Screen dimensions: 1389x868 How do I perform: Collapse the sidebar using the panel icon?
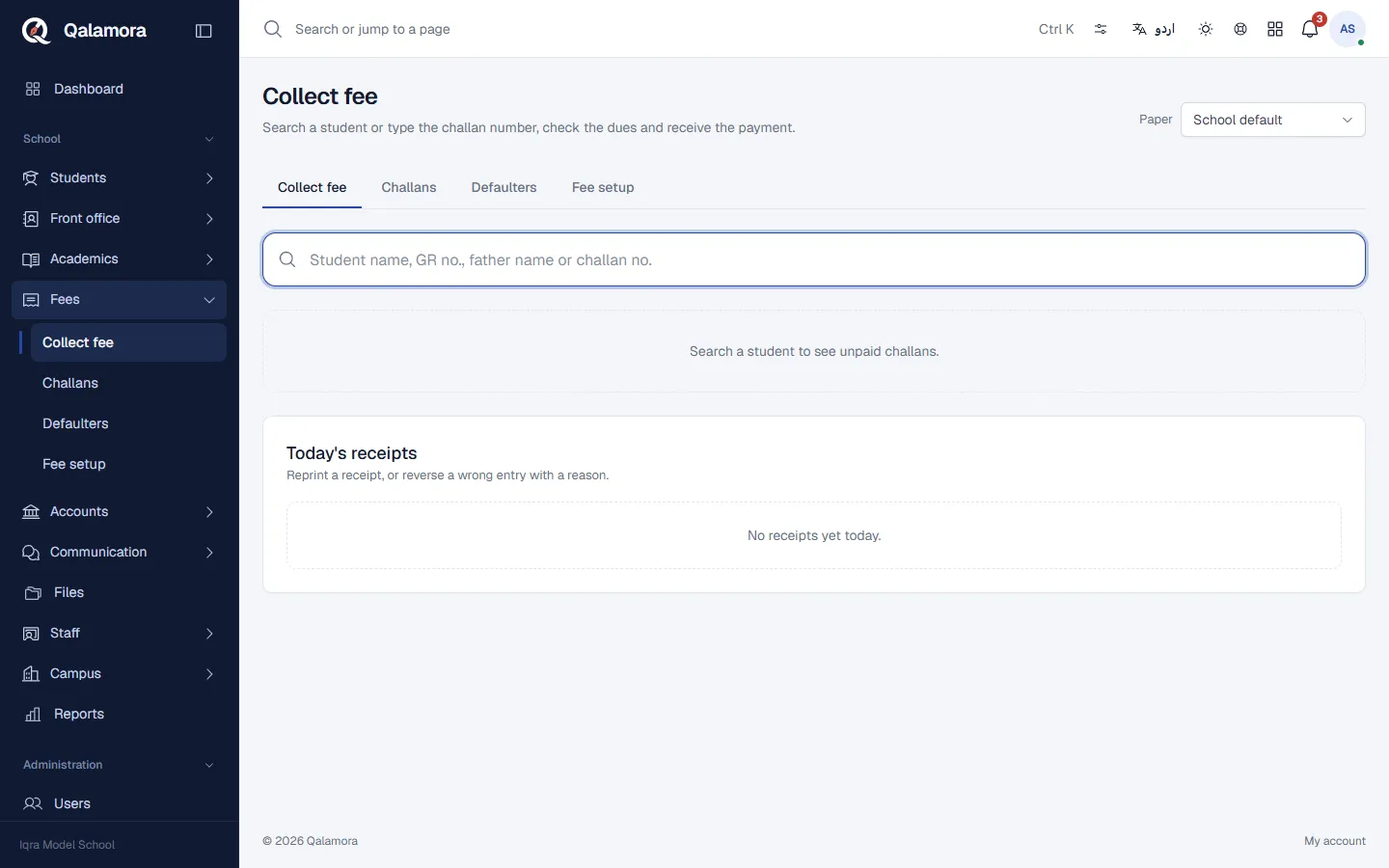(x=204, y=31)
